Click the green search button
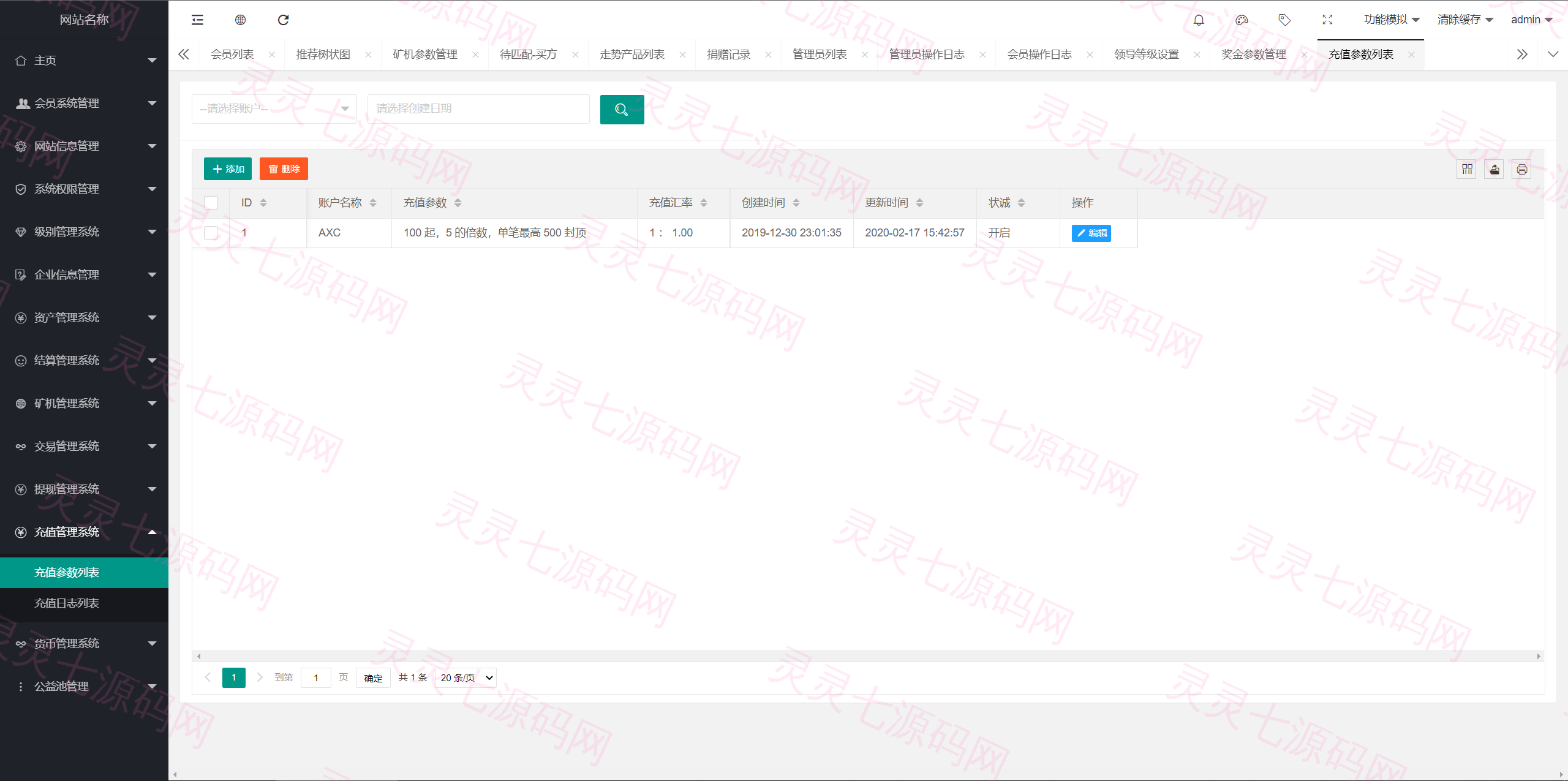The height and width of the screenshot is (781, 1568). pyautogui.click(x=622, y=109)
